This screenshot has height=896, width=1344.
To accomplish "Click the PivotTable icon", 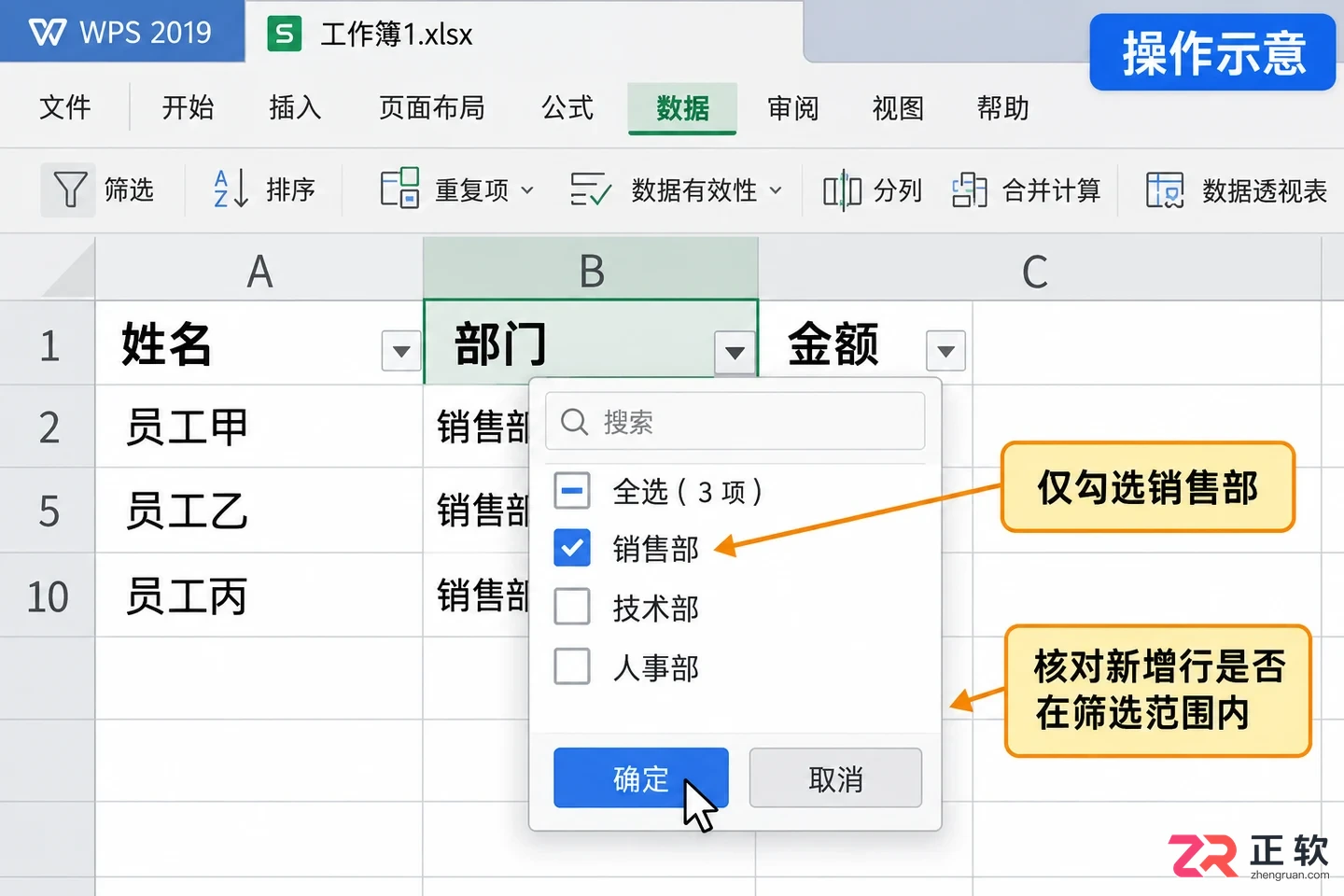I will pyautogui.click(x=1165, y=190).
